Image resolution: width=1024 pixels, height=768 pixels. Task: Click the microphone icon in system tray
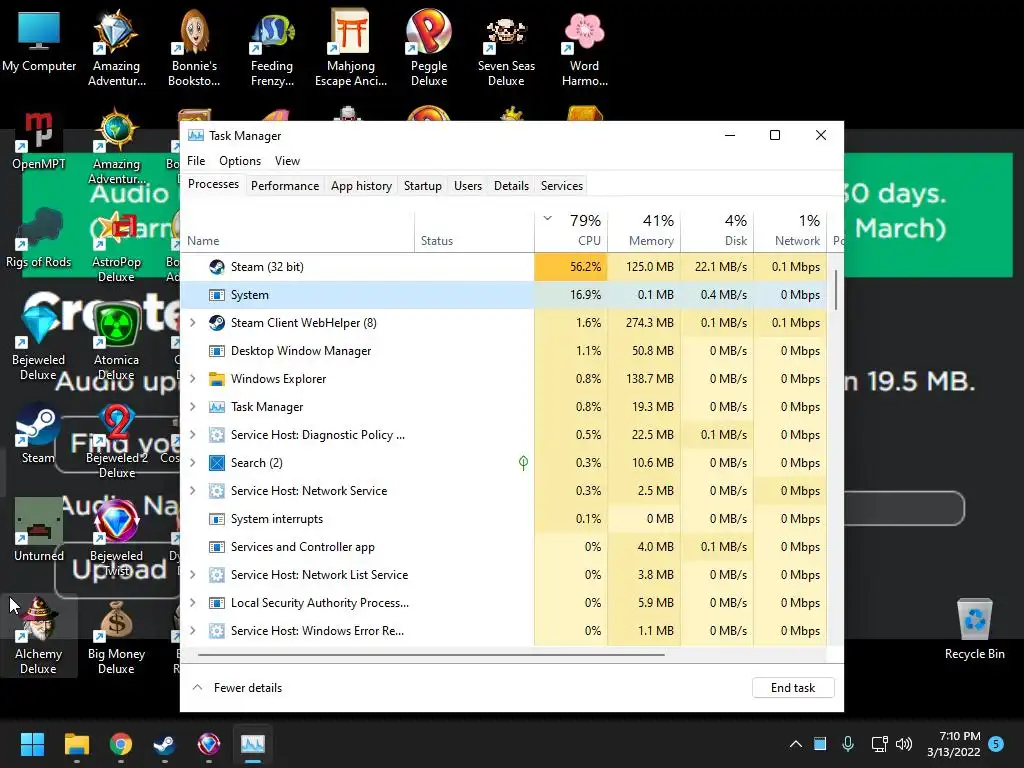(848, 744)
